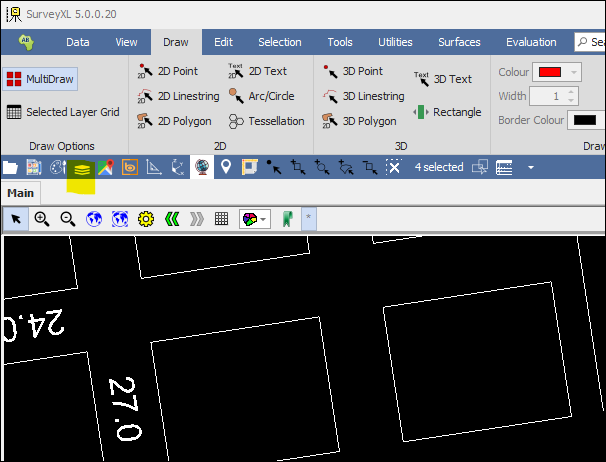This screenshot has width=606, height=462.
Task: Click the 3D Linestring button
Action: coord(363,96)
